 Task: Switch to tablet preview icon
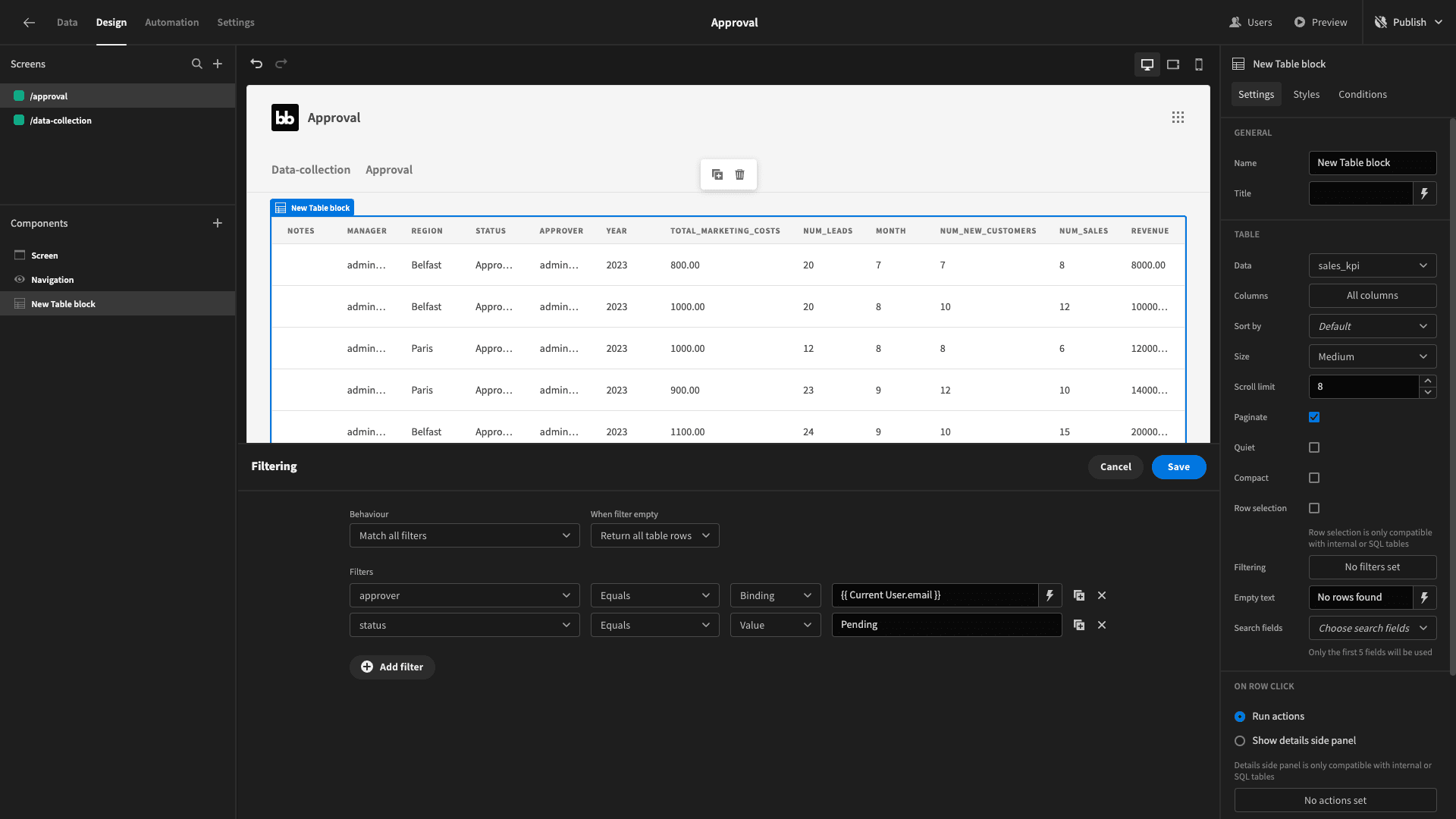tap(1173, 64)
